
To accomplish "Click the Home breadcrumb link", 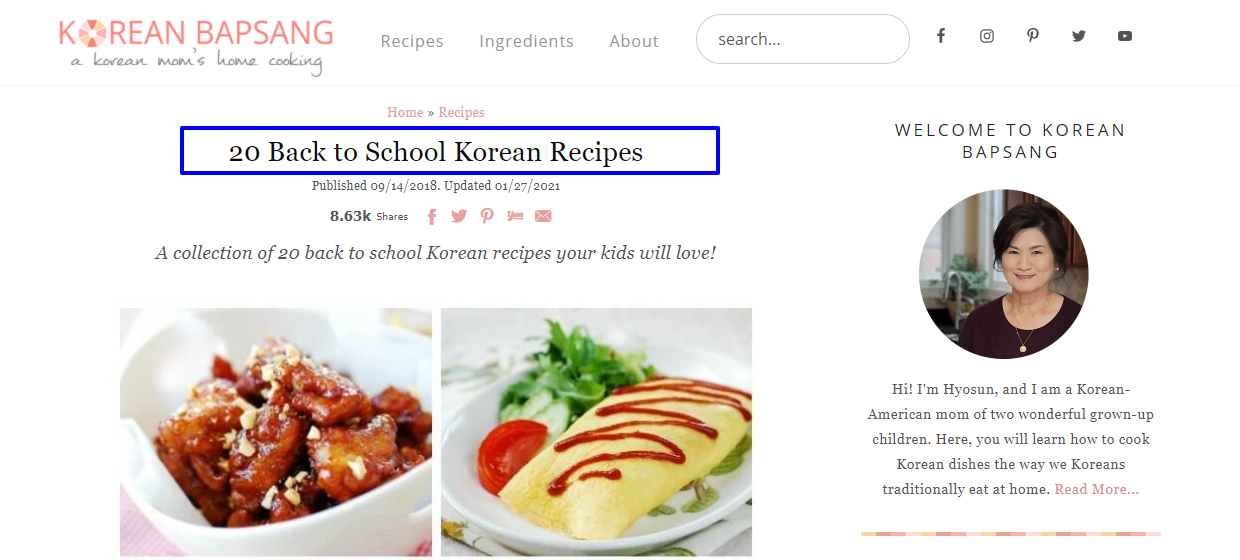I will 405,112.
